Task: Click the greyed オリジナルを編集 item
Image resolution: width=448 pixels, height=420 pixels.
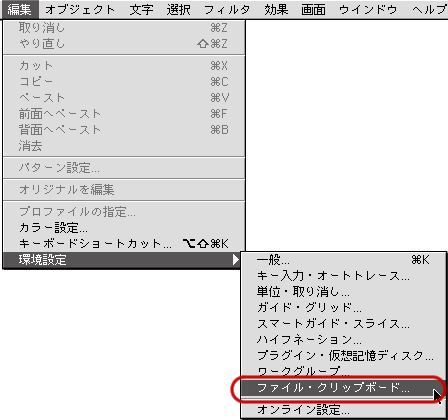Action: coord(124,190)
